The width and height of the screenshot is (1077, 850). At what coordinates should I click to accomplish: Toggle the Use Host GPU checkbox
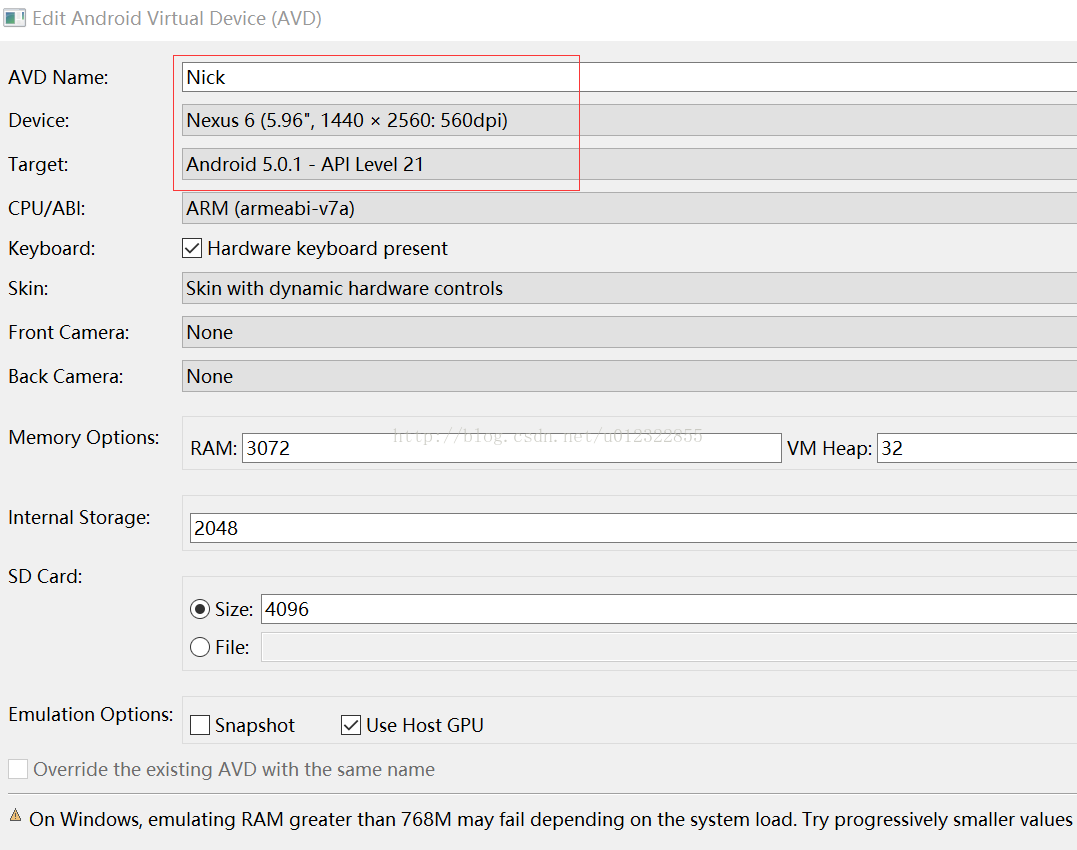[x=351, y=725]
